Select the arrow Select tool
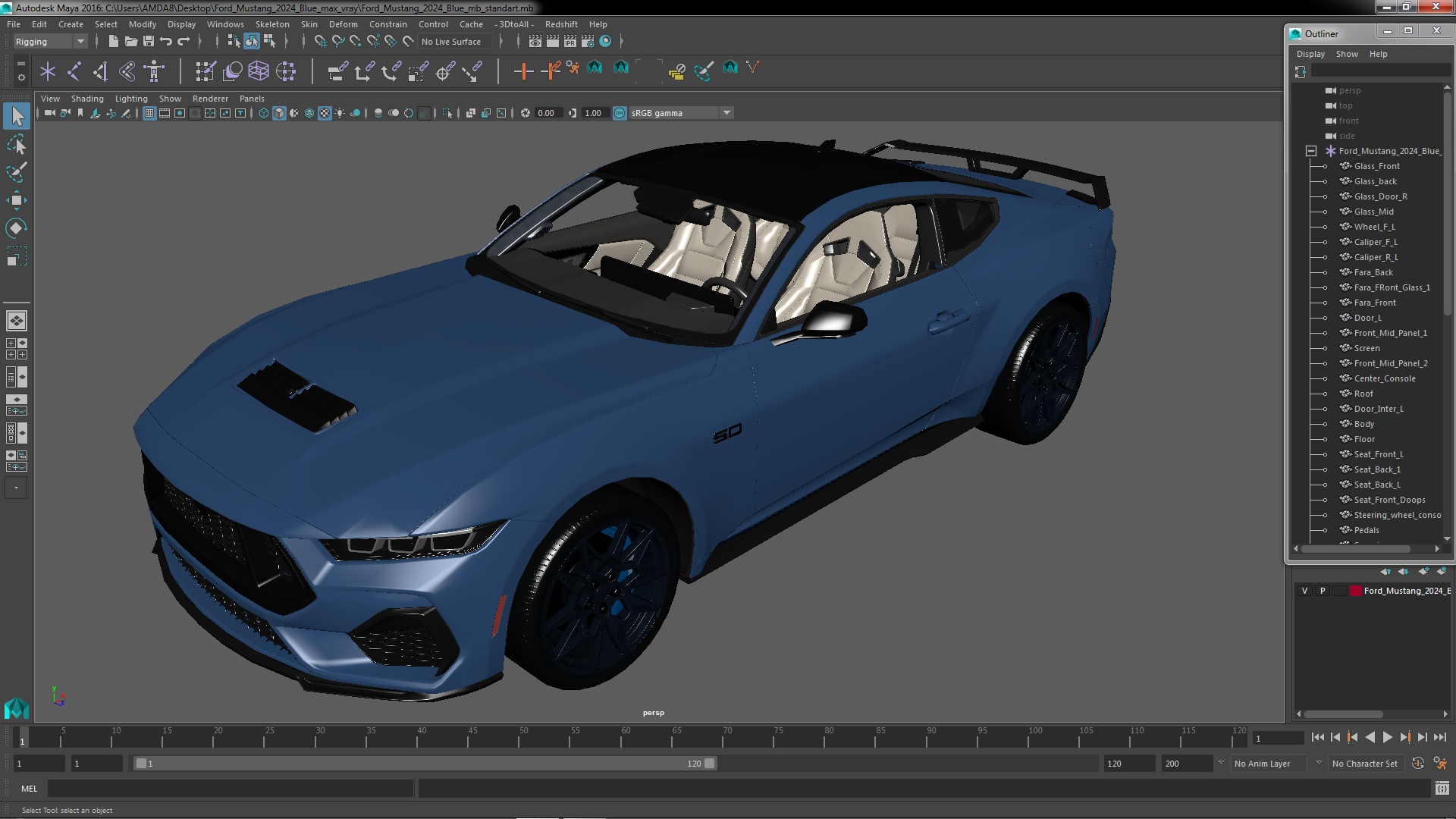The width and height of the screenshot is (1456, 819). tap(17, 116)
